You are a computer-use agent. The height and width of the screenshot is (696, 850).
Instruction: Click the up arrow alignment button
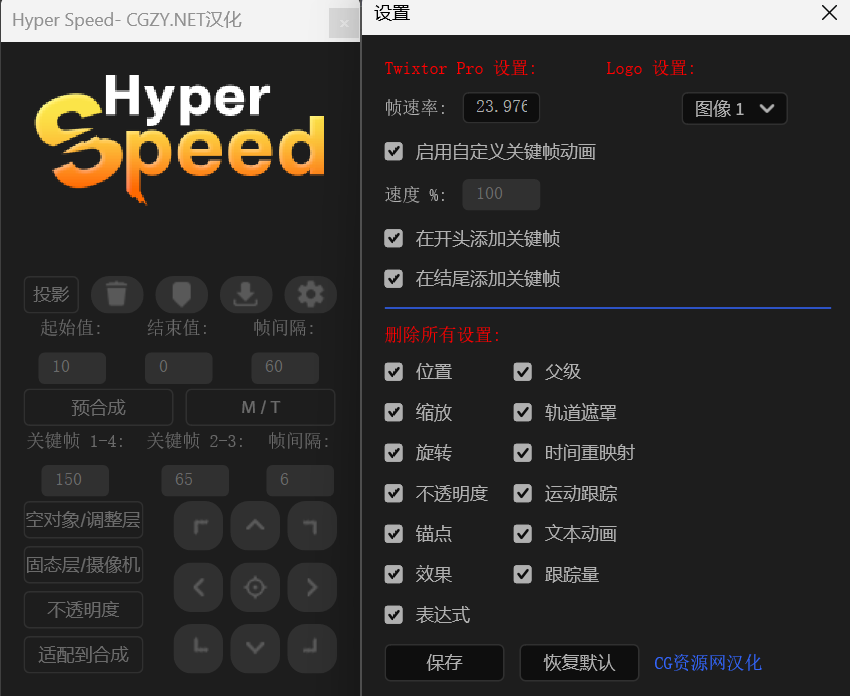[x=255, y=525]
